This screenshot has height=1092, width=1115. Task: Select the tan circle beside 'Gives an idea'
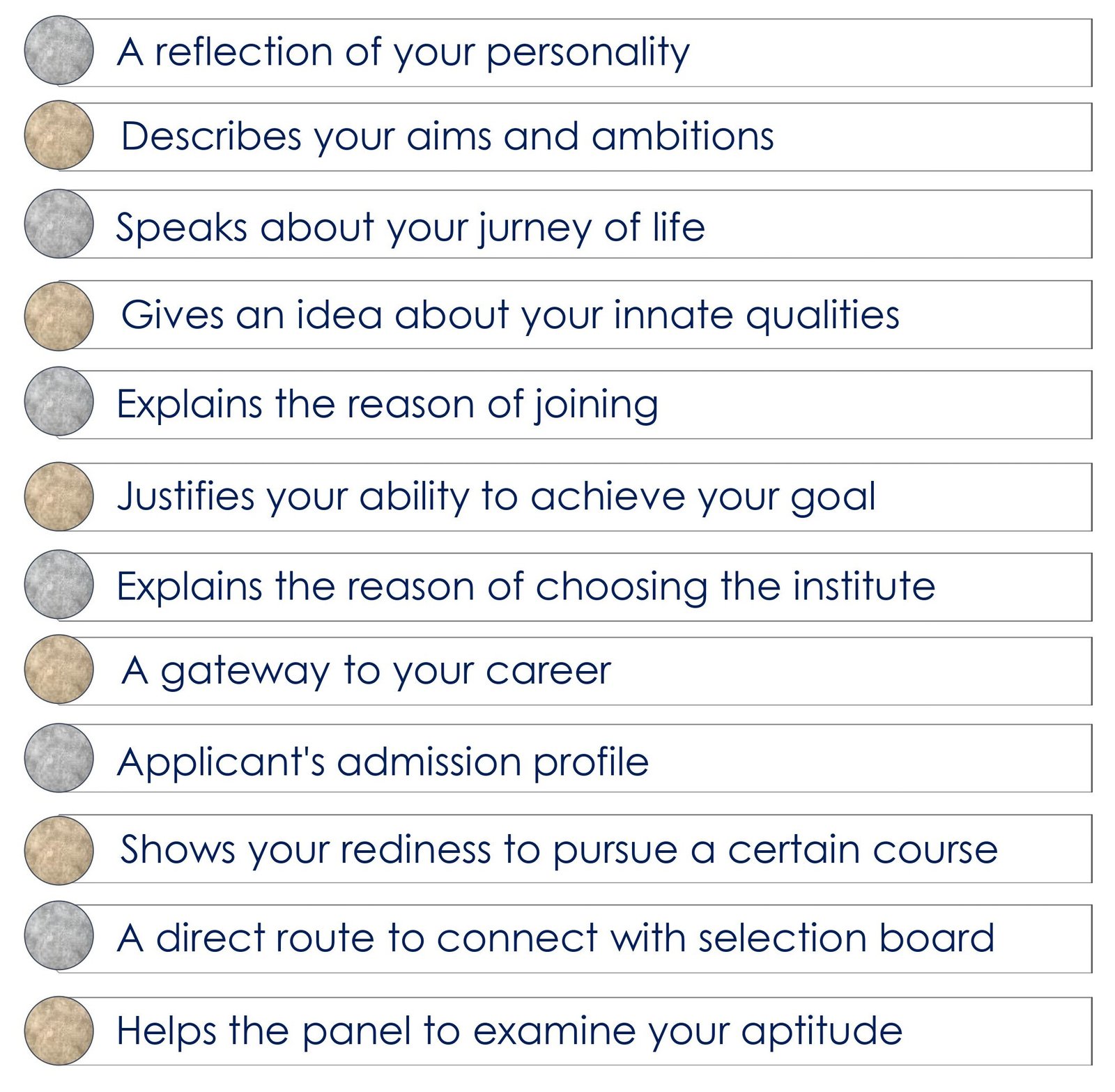click(59, 316)
